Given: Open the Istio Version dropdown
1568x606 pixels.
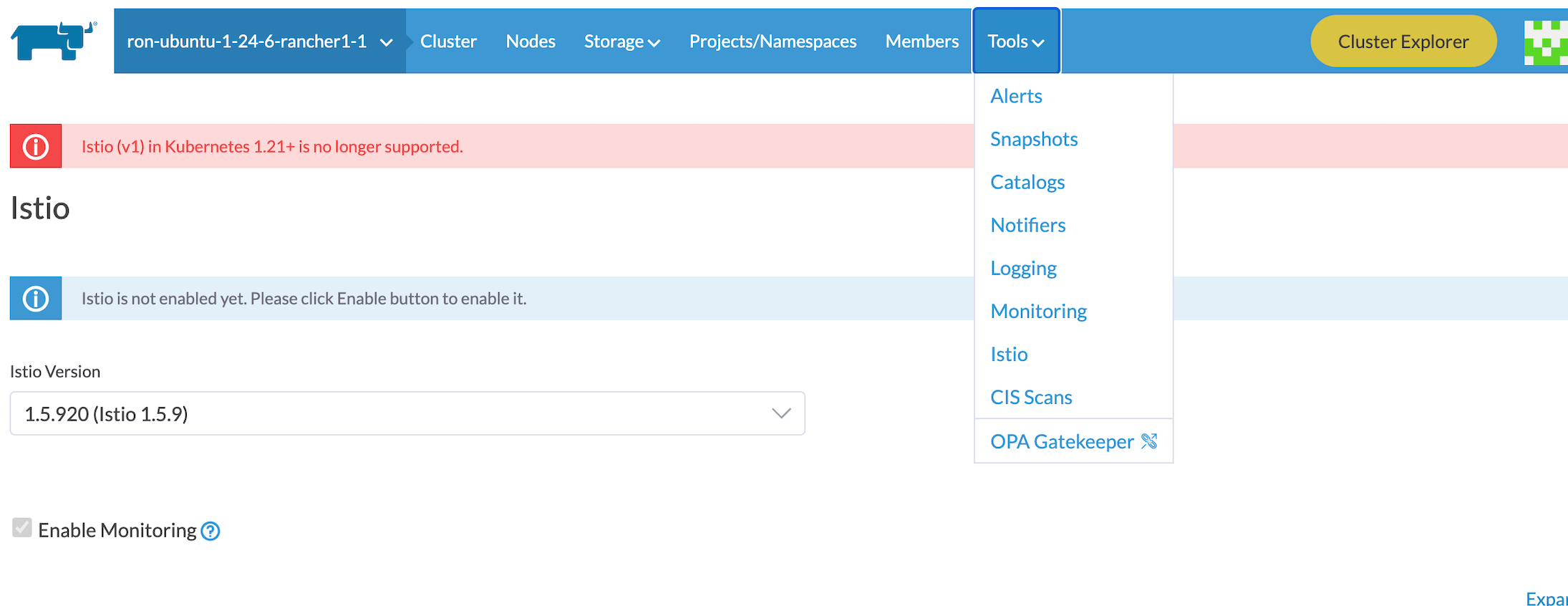Looking at the screenshot, I should coord(407,413).
